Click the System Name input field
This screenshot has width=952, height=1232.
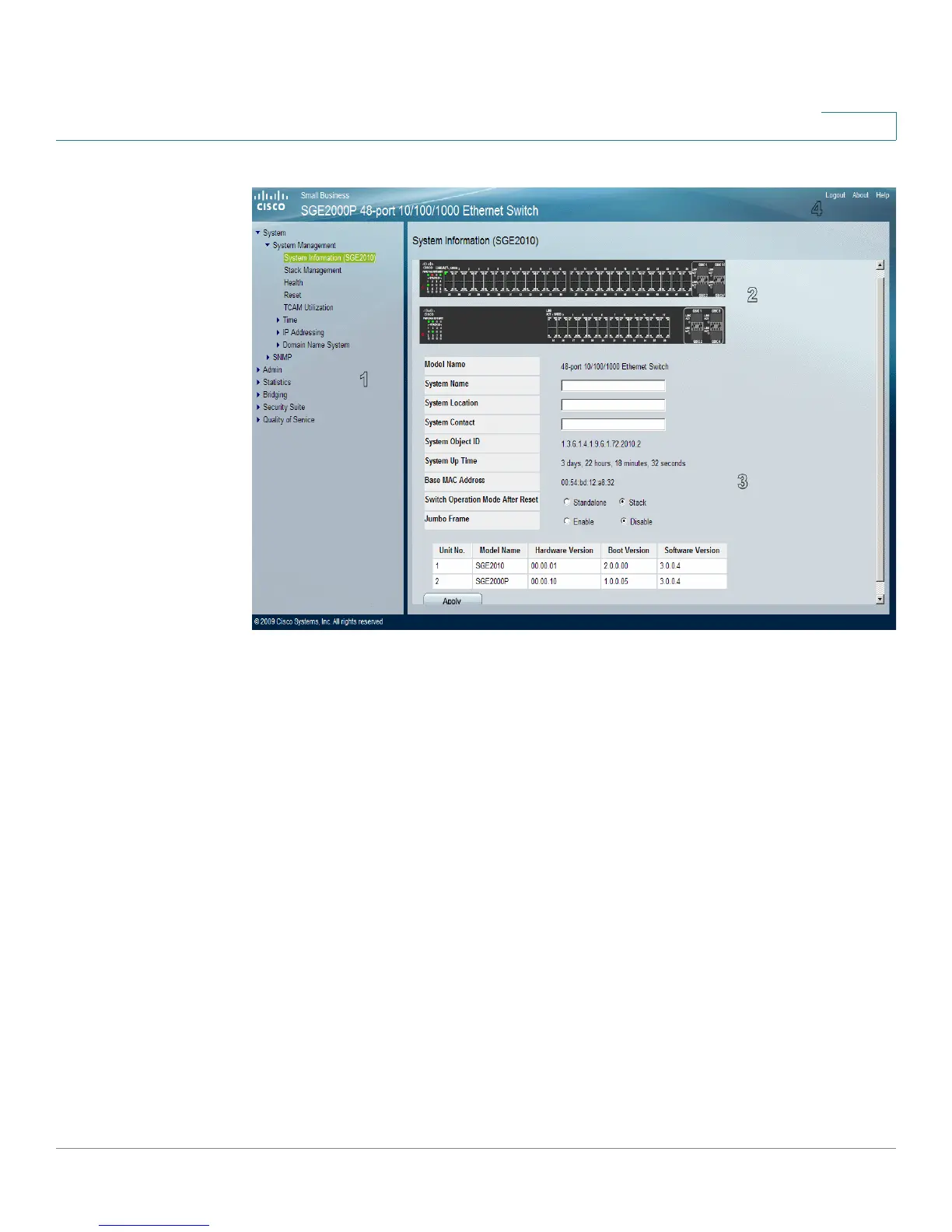click(x=613, y=385)
